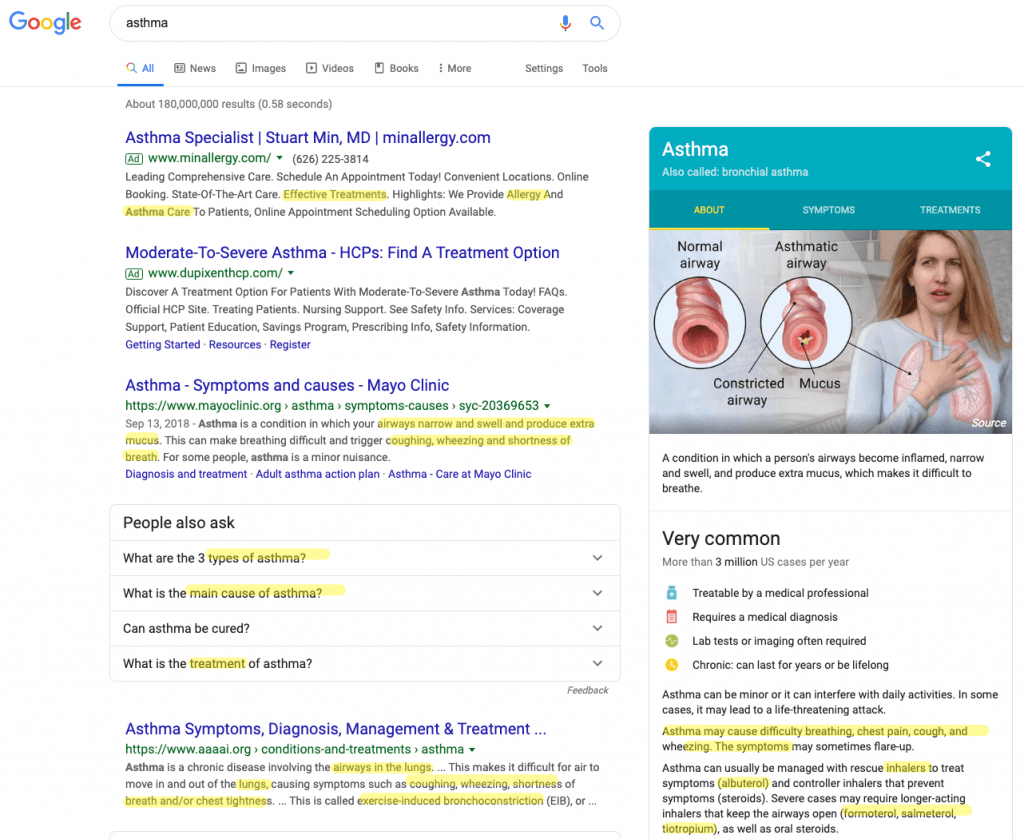
Task: Select the ABOUT tab in Asthma panel
Action: pyautogui.click(x=709, y=210)
